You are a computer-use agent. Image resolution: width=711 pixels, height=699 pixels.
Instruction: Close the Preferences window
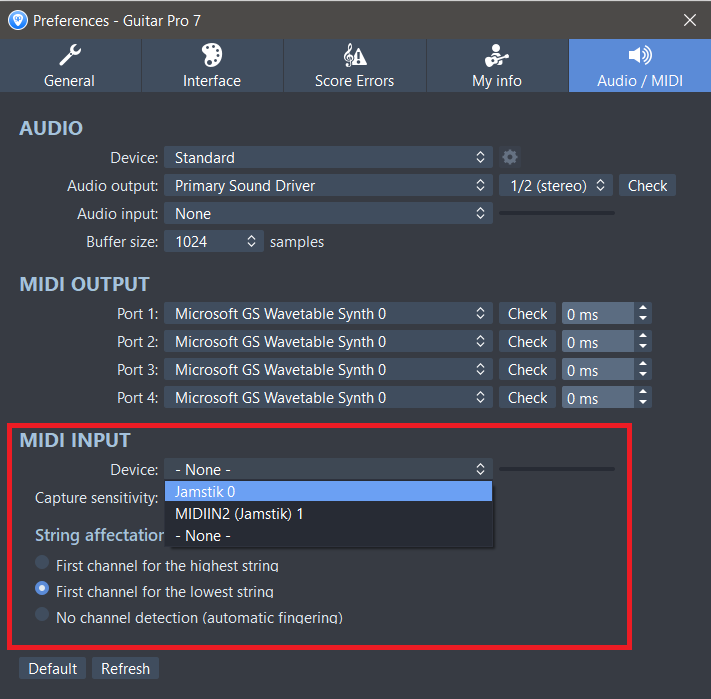point(690,19)
